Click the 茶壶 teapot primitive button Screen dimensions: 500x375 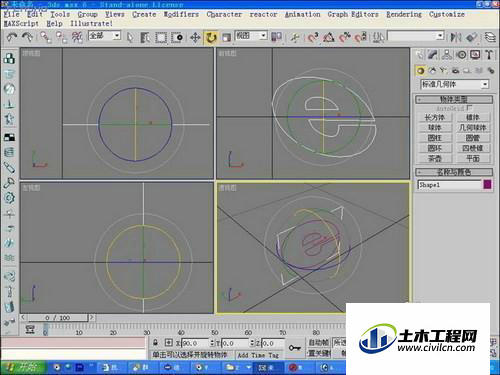coord(435,159)
